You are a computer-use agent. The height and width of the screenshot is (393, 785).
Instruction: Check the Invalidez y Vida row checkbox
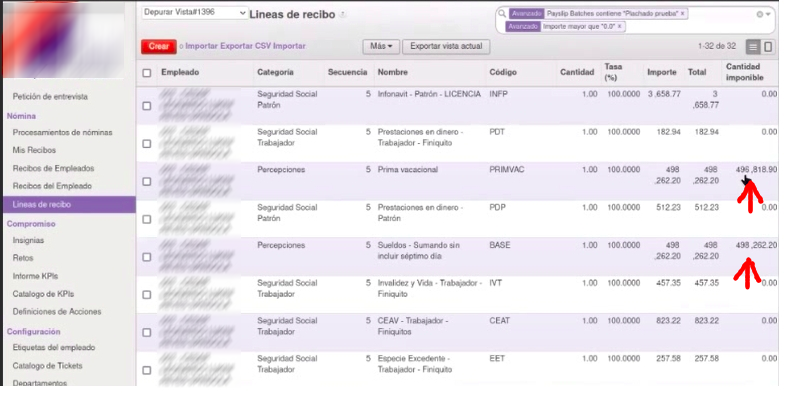[x=147, y=294]
